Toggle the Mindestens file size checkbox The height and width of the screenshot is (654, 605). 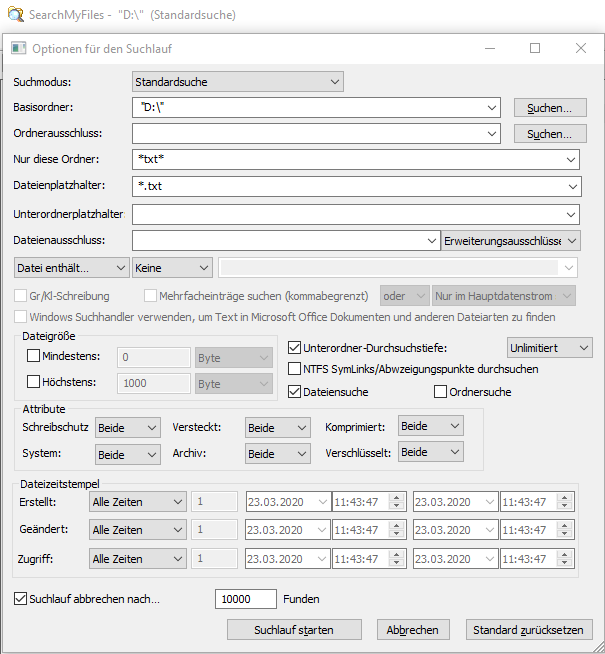(x=33, y=356)
